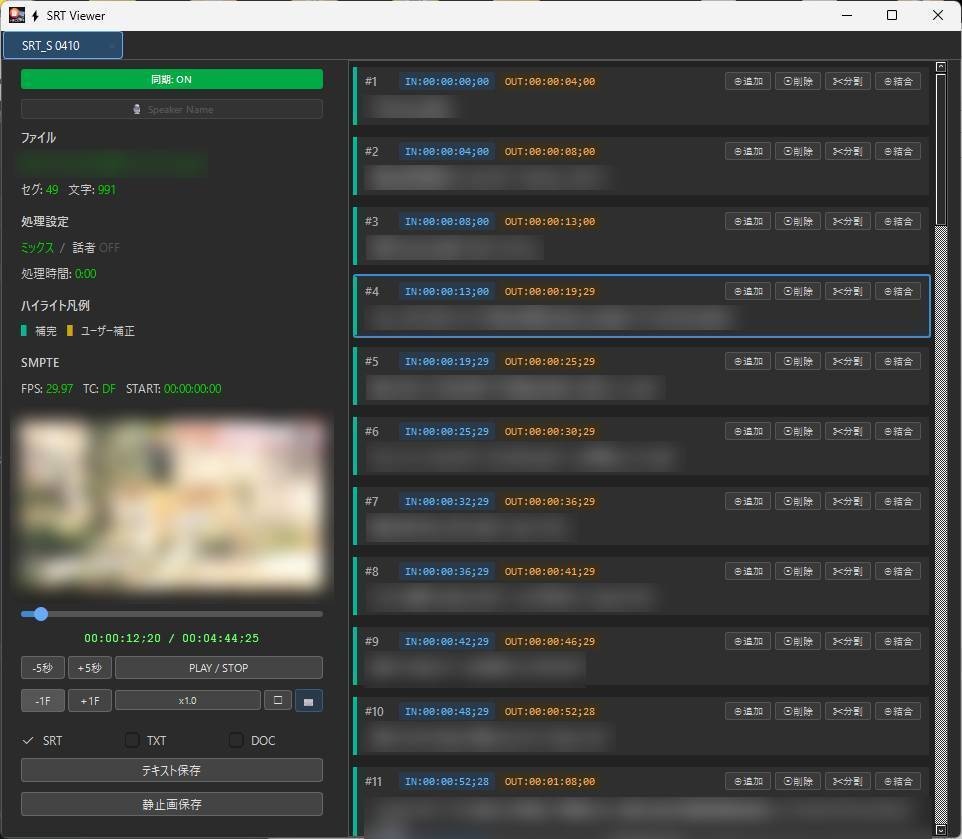The width and height of the screenshot is (962, 839).
Task: Step back one frame with -1F
Action: (42, 700)
